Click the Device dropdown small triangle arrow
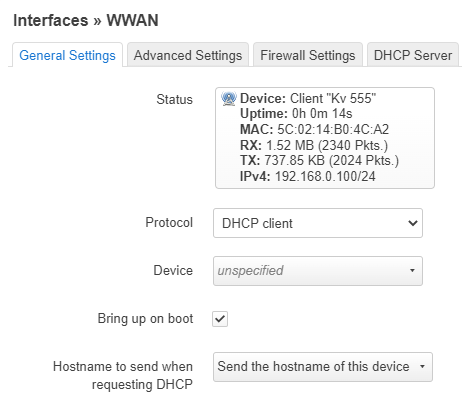The height and width of the screenshot is (402, 462). [412, 271]
